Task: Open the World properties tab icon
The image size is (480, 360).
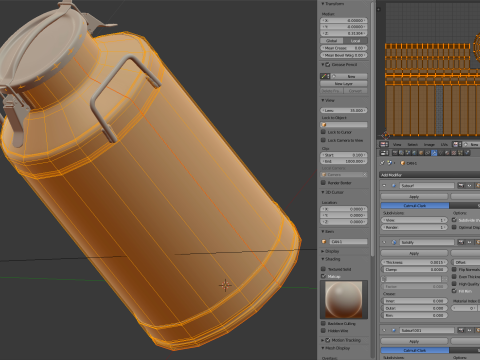Action: 414,153
